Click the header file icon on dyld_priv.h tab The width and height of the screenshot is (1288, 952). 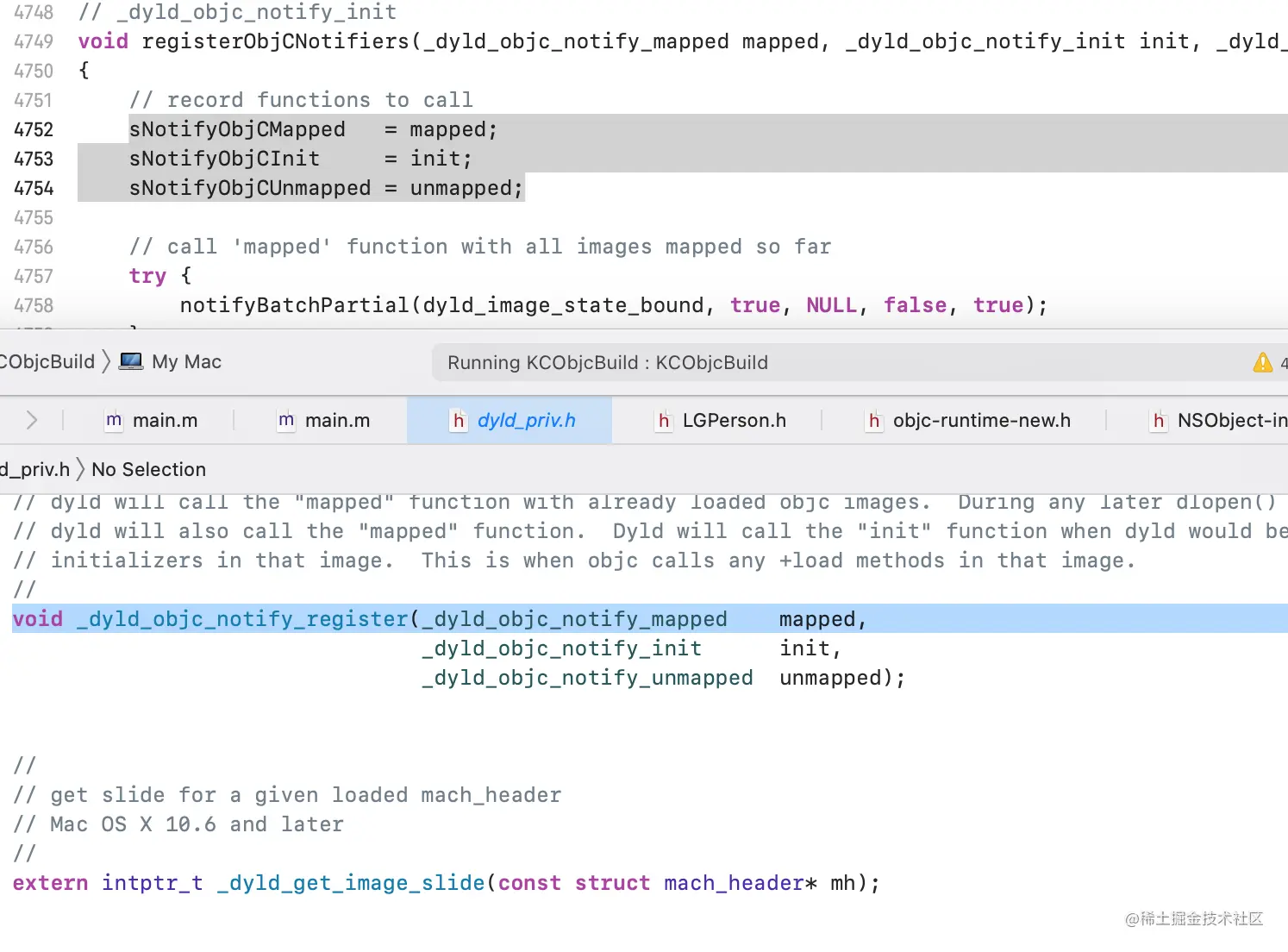[x=459, y=421]
